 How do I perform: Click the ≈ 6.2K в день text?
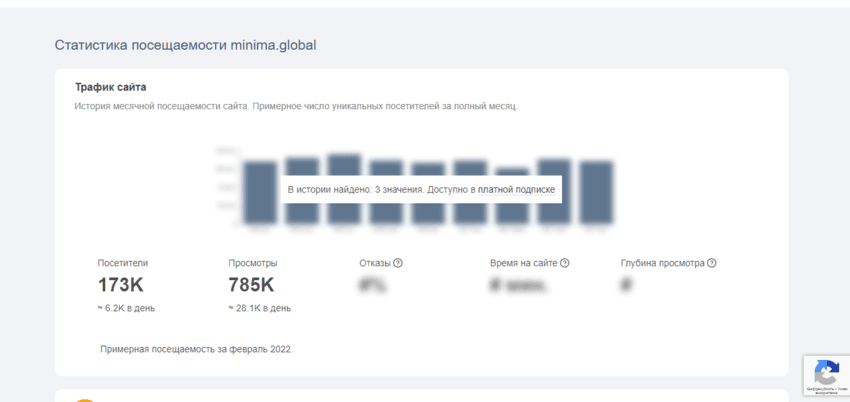tap(126, 308)
